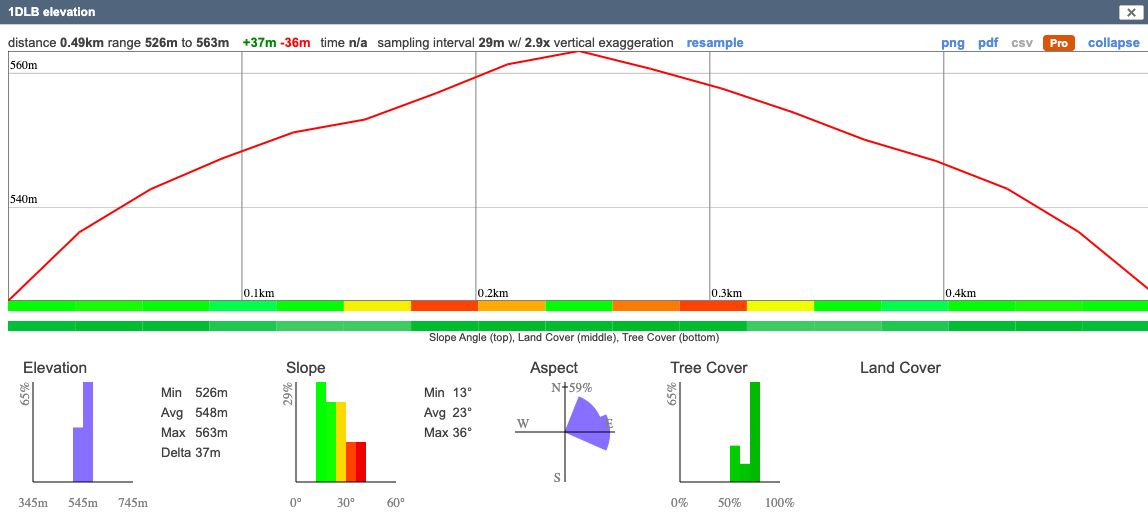Select the 0.3km distance marker label
Image resolution: width=1148 pixels, height=514 pixels.
pos(727,293)
